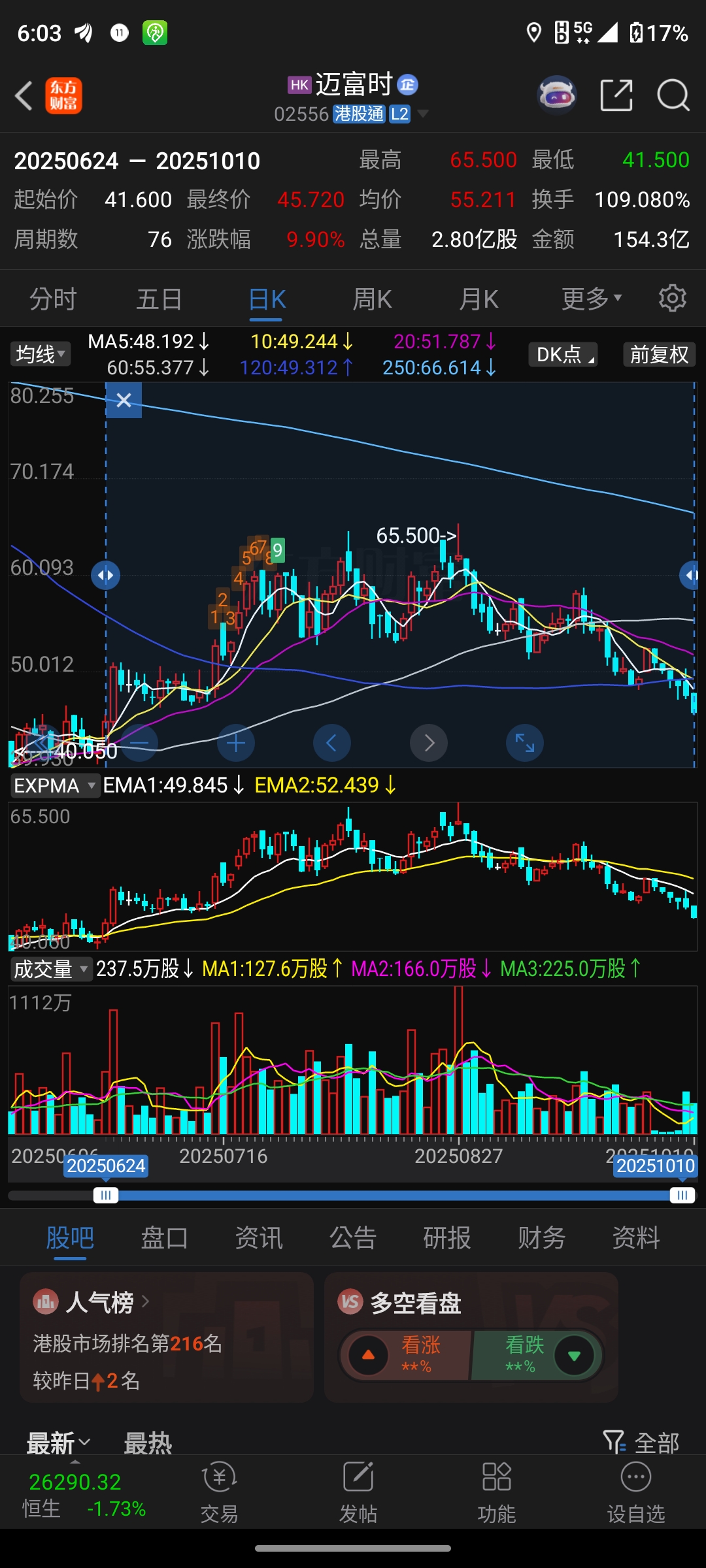Tap the right timeline slider thumb

(682, 1196)
